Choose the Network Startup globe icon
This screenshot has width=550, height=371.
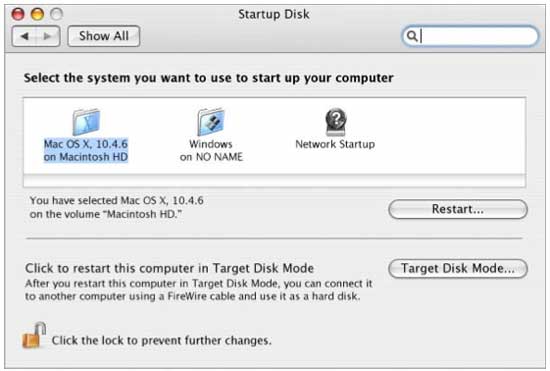[x=336, y=122]
